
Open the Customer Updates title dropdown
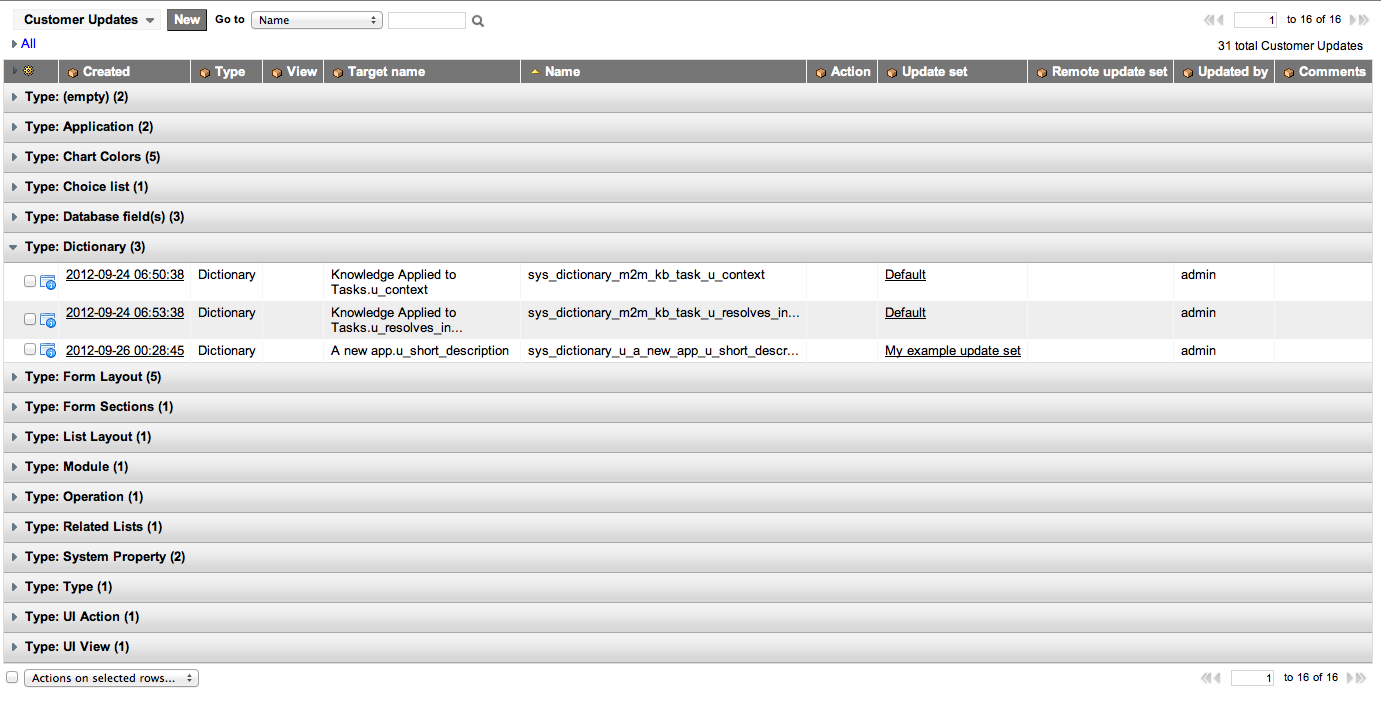click(x=89, y=20)
